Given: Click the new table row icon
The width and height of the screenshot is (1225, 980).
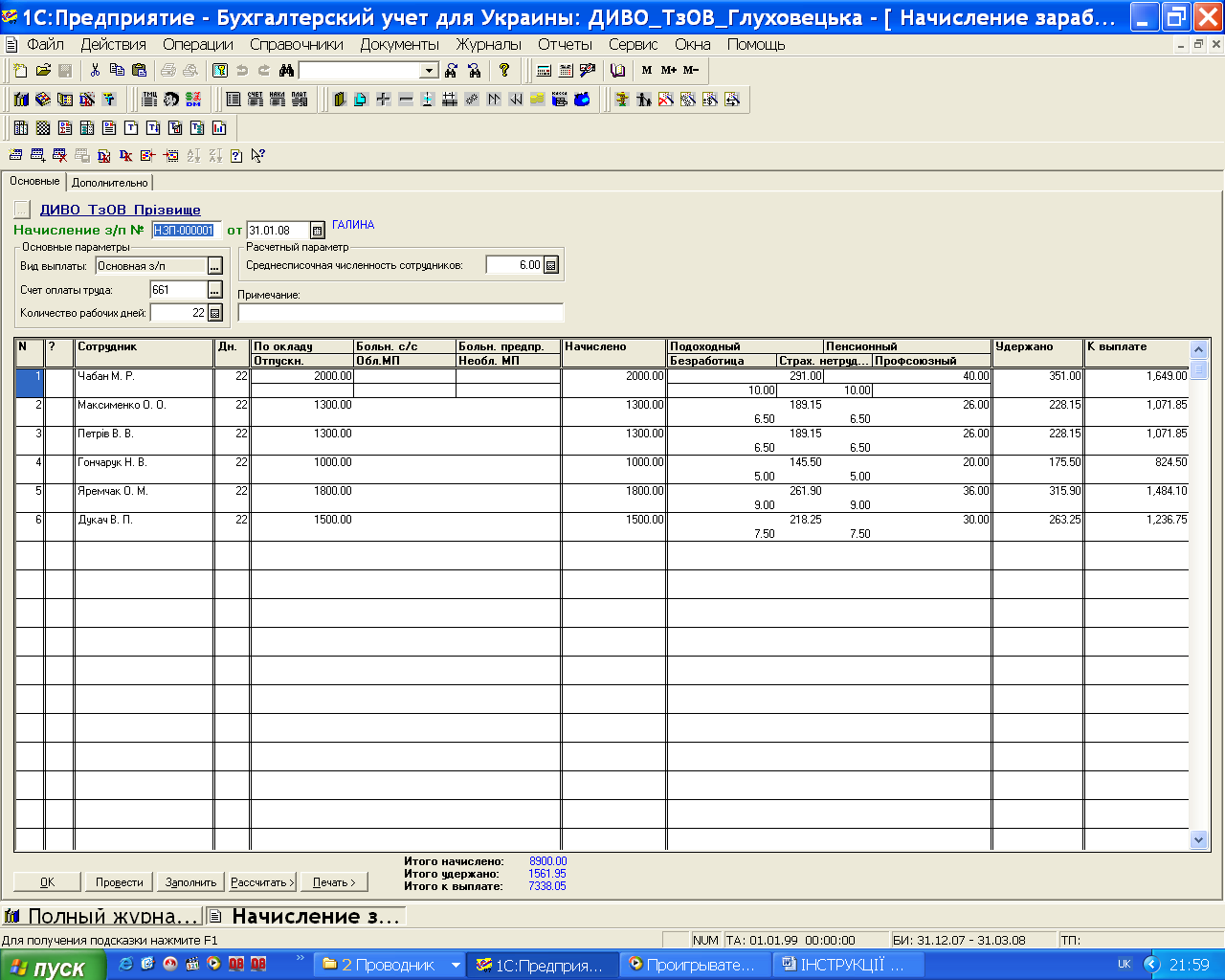Looking at the screenshot, I should pyautogui.click(x=16, y=156).
